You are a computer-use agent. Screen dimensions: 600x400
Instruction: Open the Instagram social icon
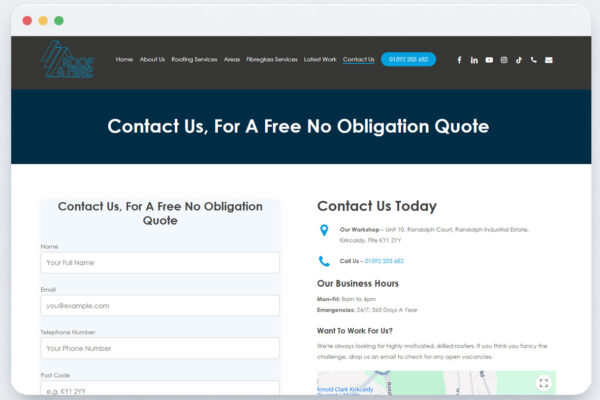point(504,60)
